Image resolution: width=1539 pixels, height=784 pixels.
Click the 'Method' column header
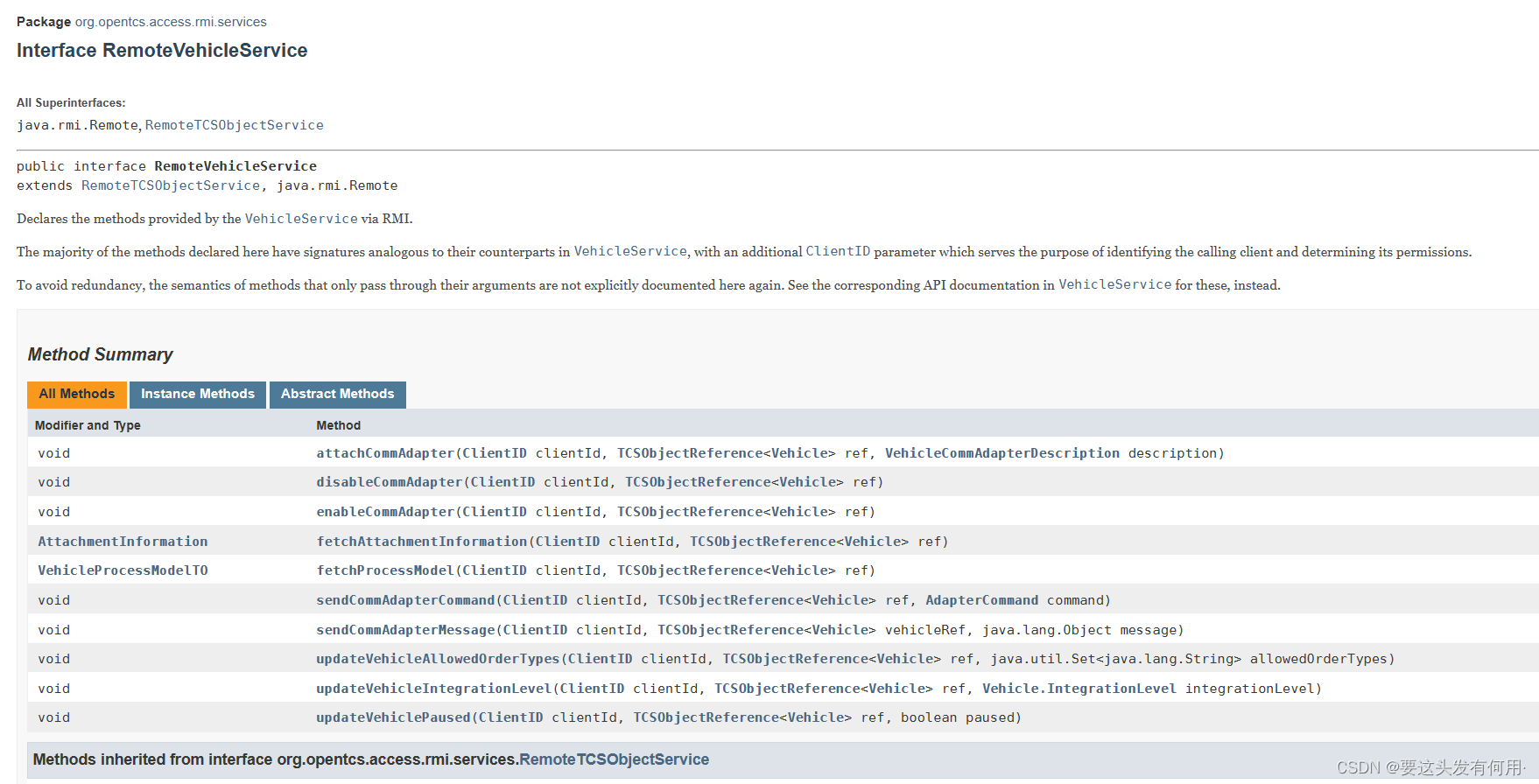pos(339,425)
